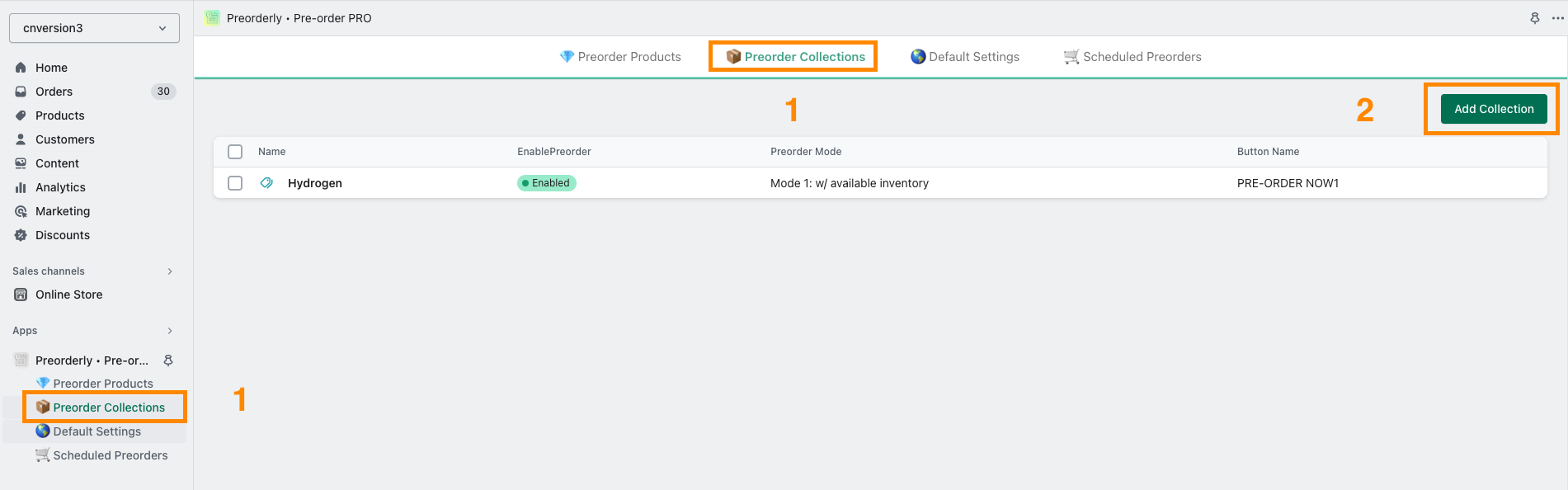
Task: Click the Home icon in sidebar
Action: click(21, 68)
